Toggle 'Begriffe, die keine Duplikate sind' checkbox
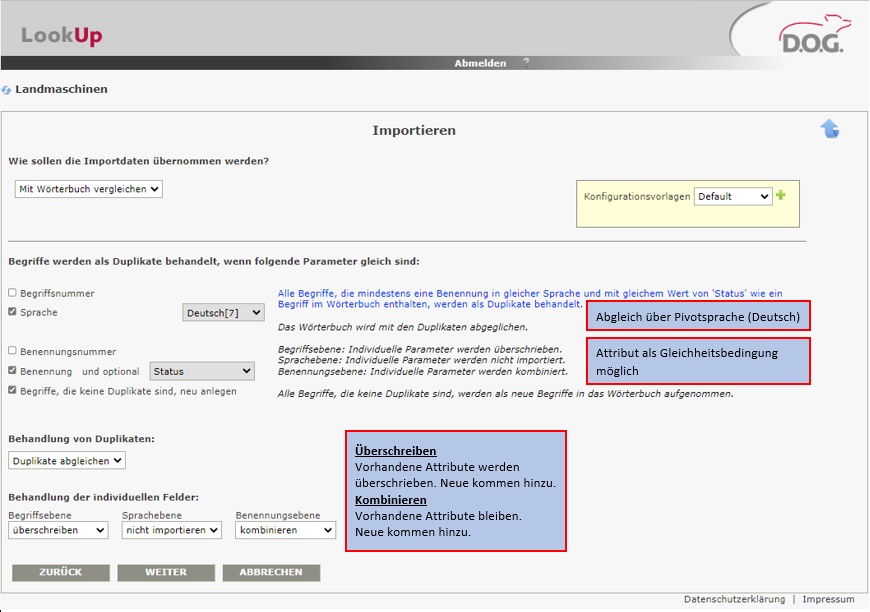The width and height of the screenshot is (870, 612). point(12,391)
